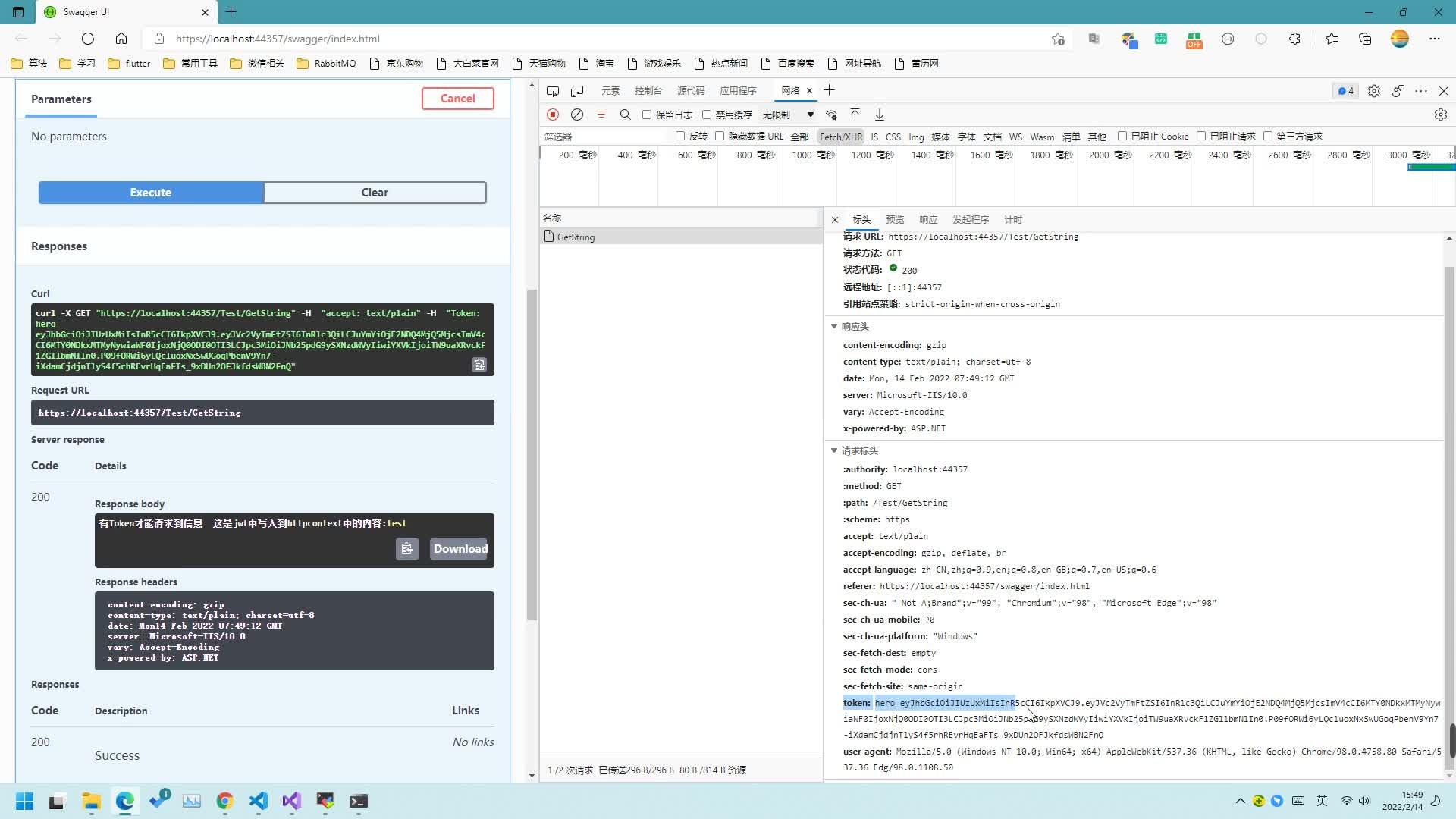Launch Visual Studio Code from taskbar
The height and width of the screenshot is (819, 1456).
(x=257, y=802)
